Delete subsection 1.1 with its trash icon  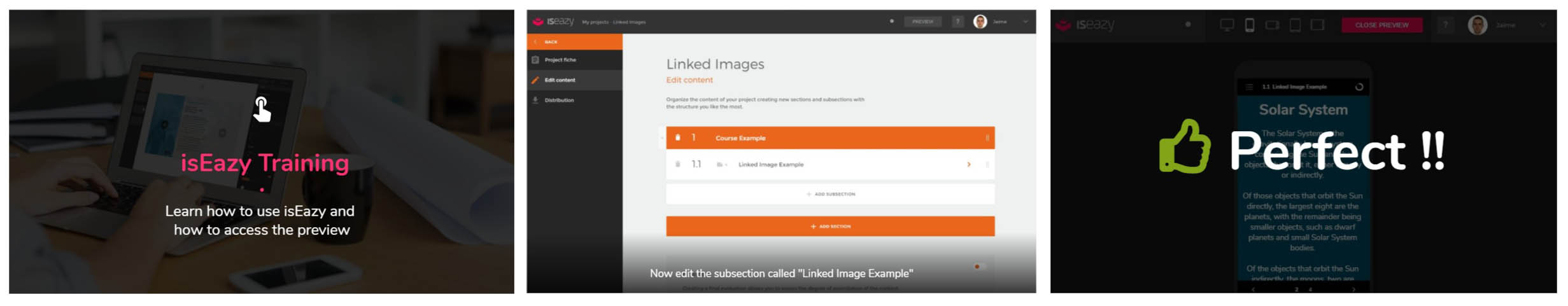click(x=677, y=164)
